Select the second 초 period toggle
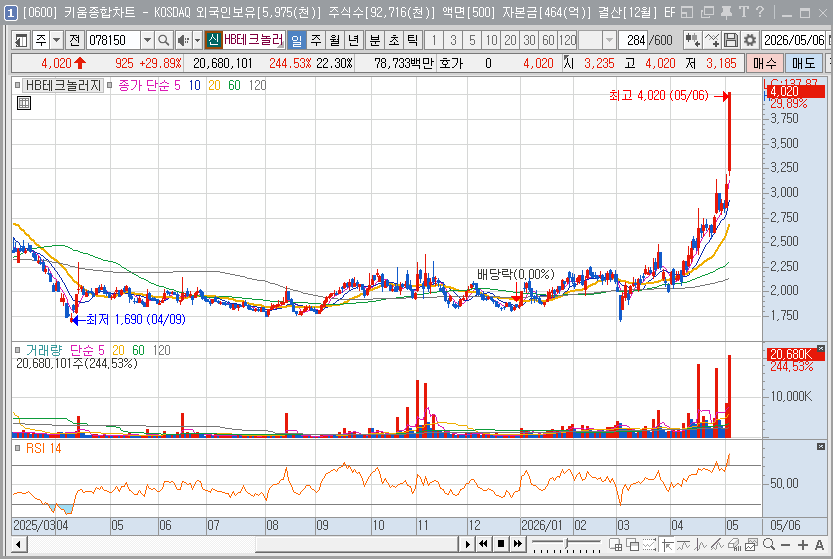Image resolution: width=833 pixels, height=559 pixels. (x=394, y=40)
